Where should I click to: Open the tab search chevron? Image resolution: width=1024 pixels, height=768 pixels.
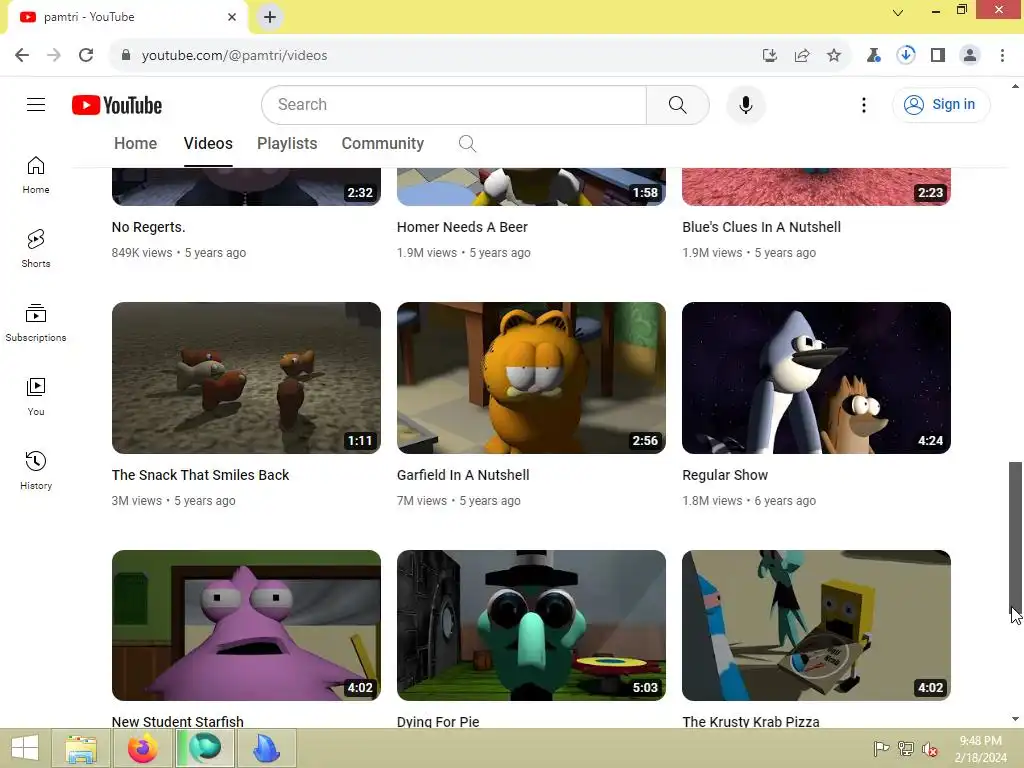point(898,12)
